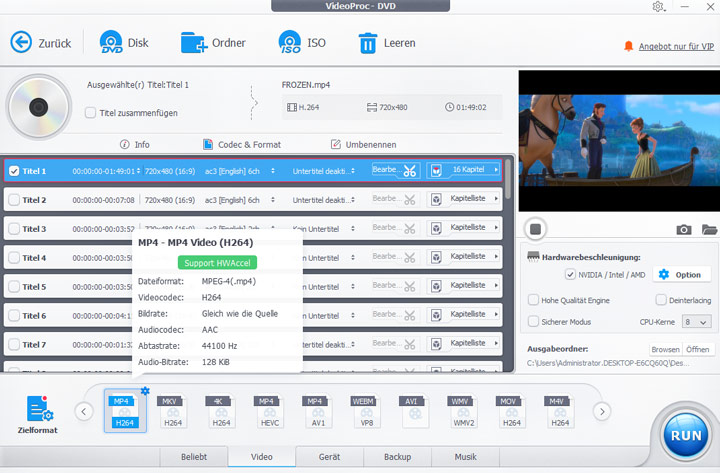
Task: Enable Sicherer Modus checkbox
Action: (533, 321)
